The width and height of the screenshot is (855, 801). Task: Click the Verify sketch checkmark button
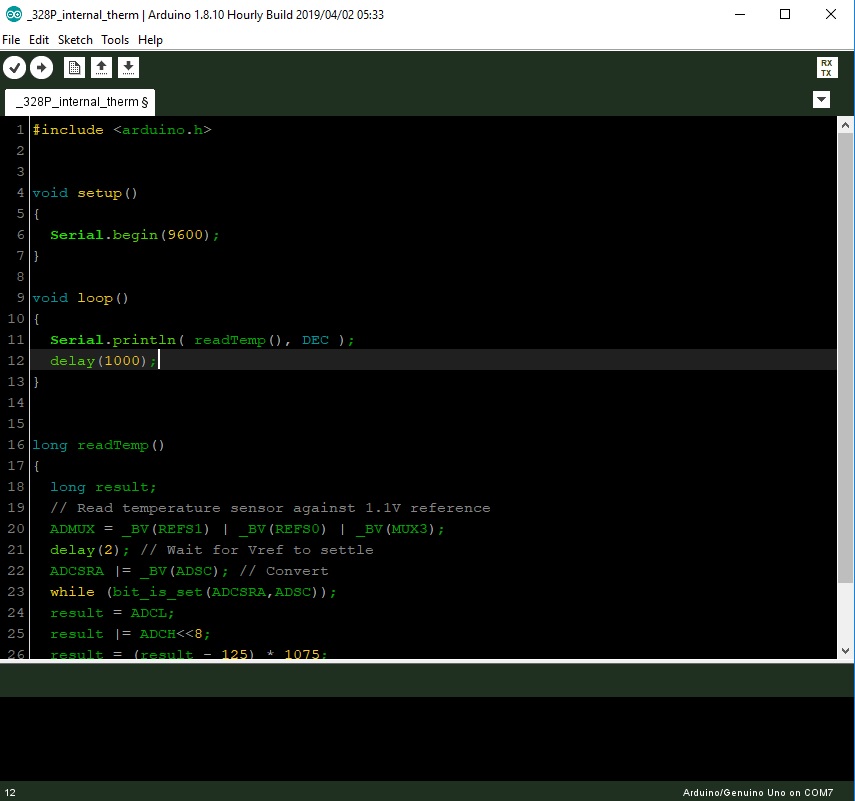(15, 68)
